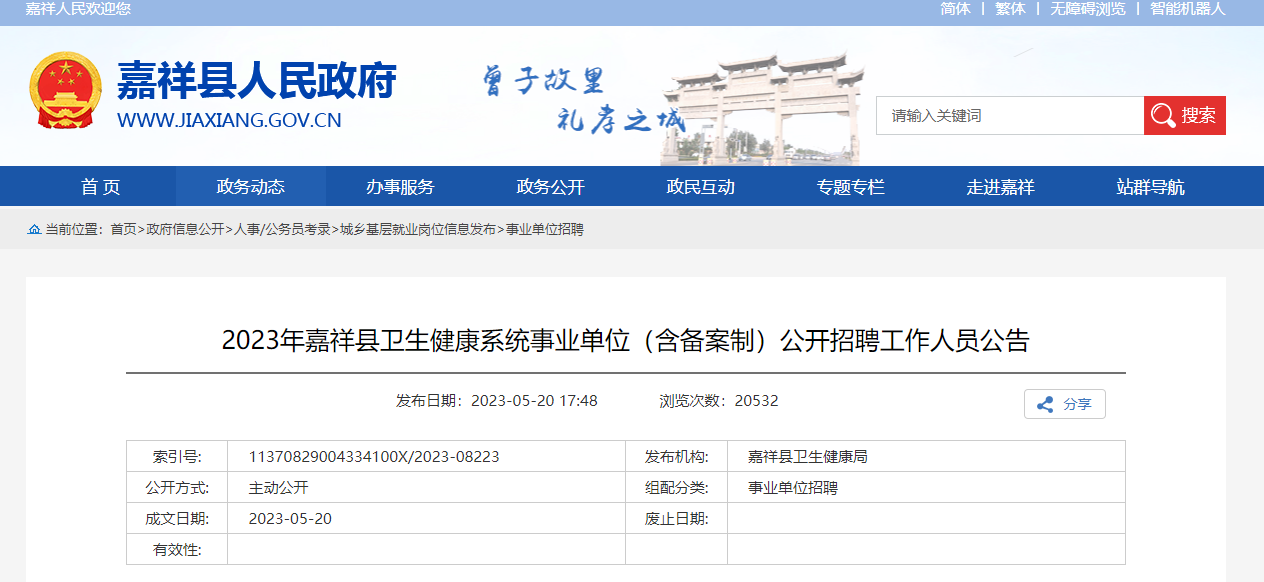The image size is (1264, 582).
Task: Click the 公开方式 label cell
Action: point(177,488)
